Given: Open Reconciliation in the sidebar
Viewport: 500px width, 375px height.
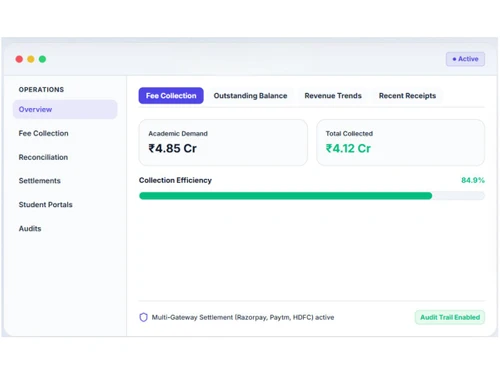Looking at the screenshot, I should pos(43,157).
